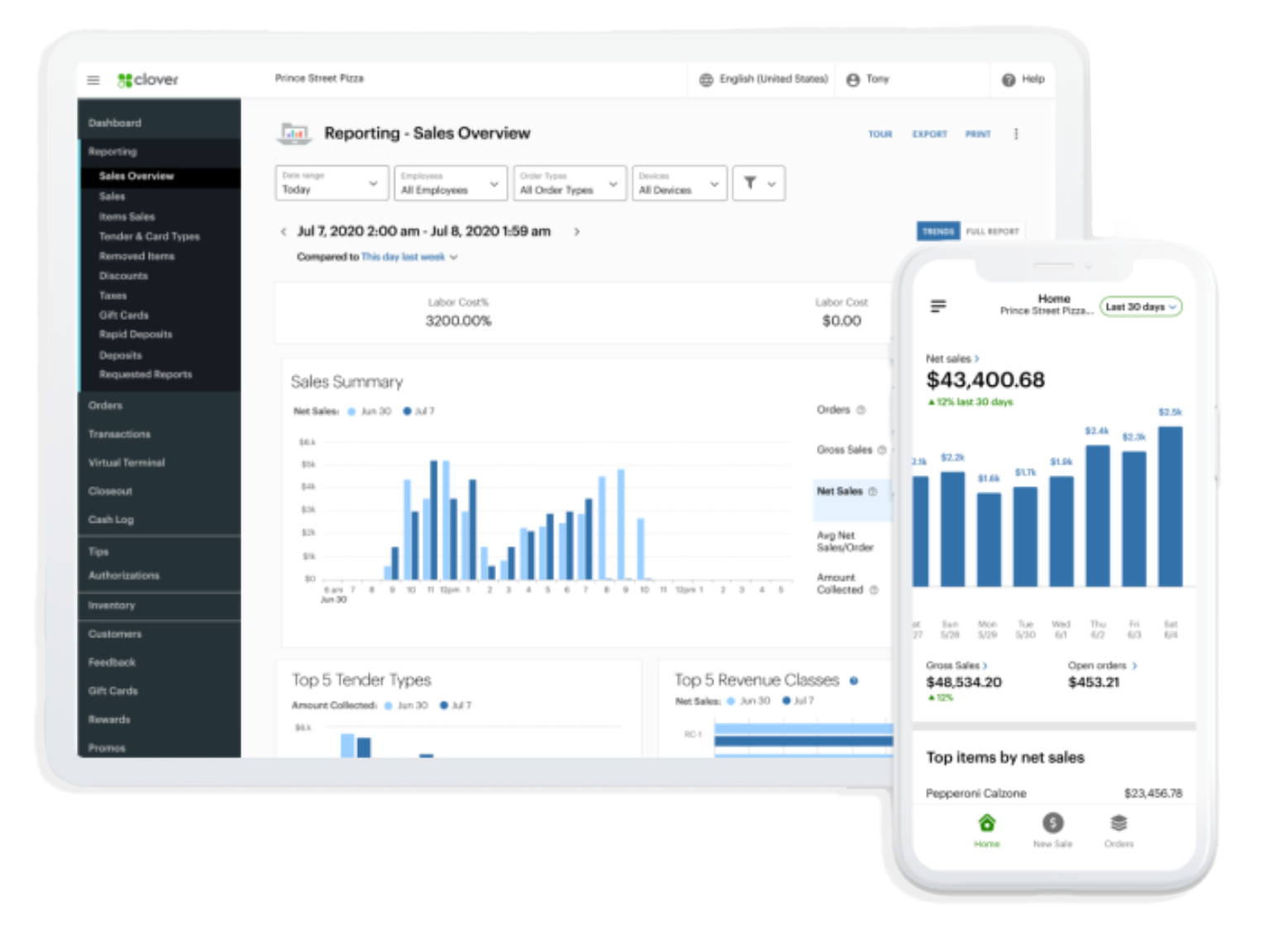Image resolution: width=1288 pixels, height=931 pixels.
Task: Tap the Orders stack icon on phone
Action: point(1119,824)
